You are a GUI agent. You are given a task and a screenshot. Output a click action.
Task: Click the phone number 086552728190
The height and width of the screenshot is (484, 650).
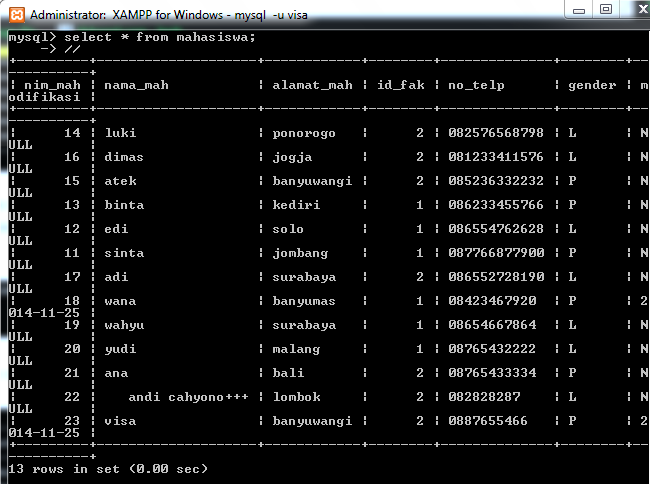pos(496,277)
